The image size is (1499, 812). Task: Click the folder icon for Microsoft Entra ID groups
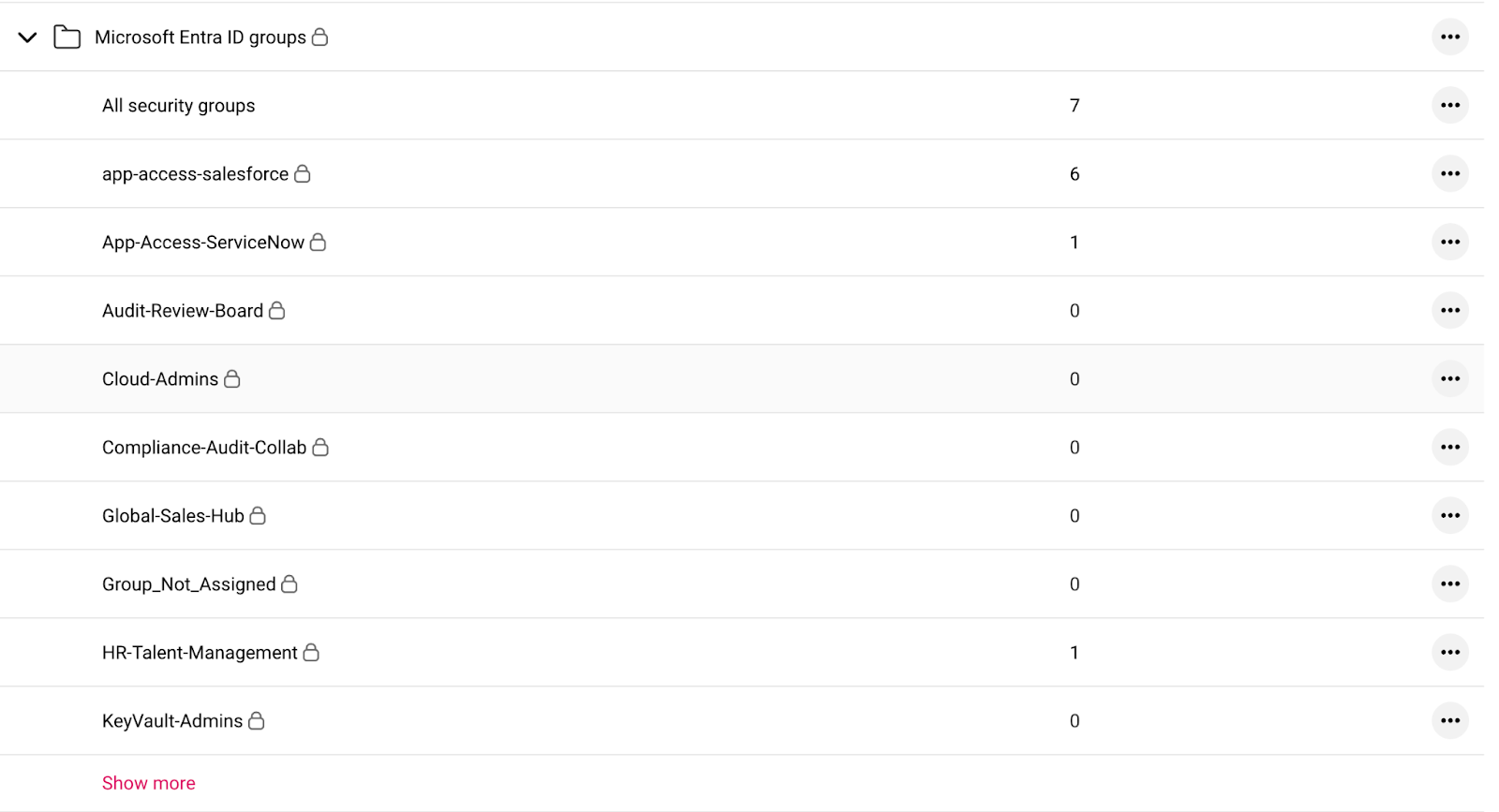coord(67,37)
